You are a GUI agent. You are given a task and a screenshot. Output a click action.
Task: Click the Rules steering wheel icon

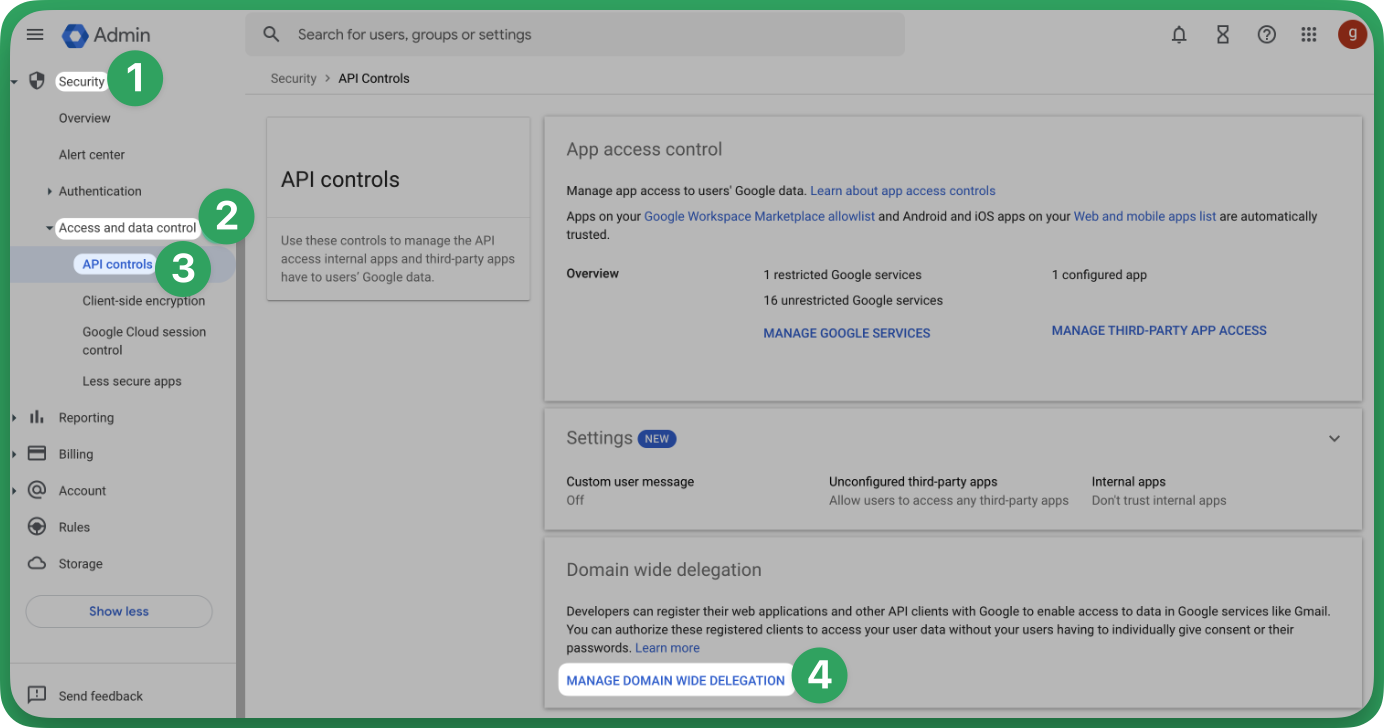[x=37, y=527]
